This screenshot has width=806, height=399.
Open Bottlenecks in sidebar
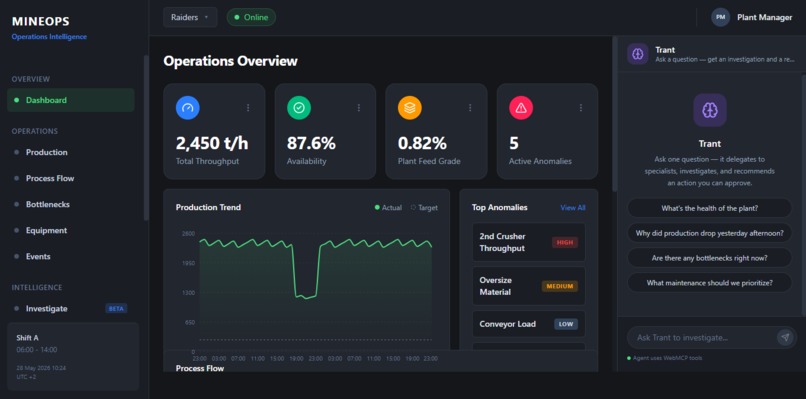click(71, 204)
